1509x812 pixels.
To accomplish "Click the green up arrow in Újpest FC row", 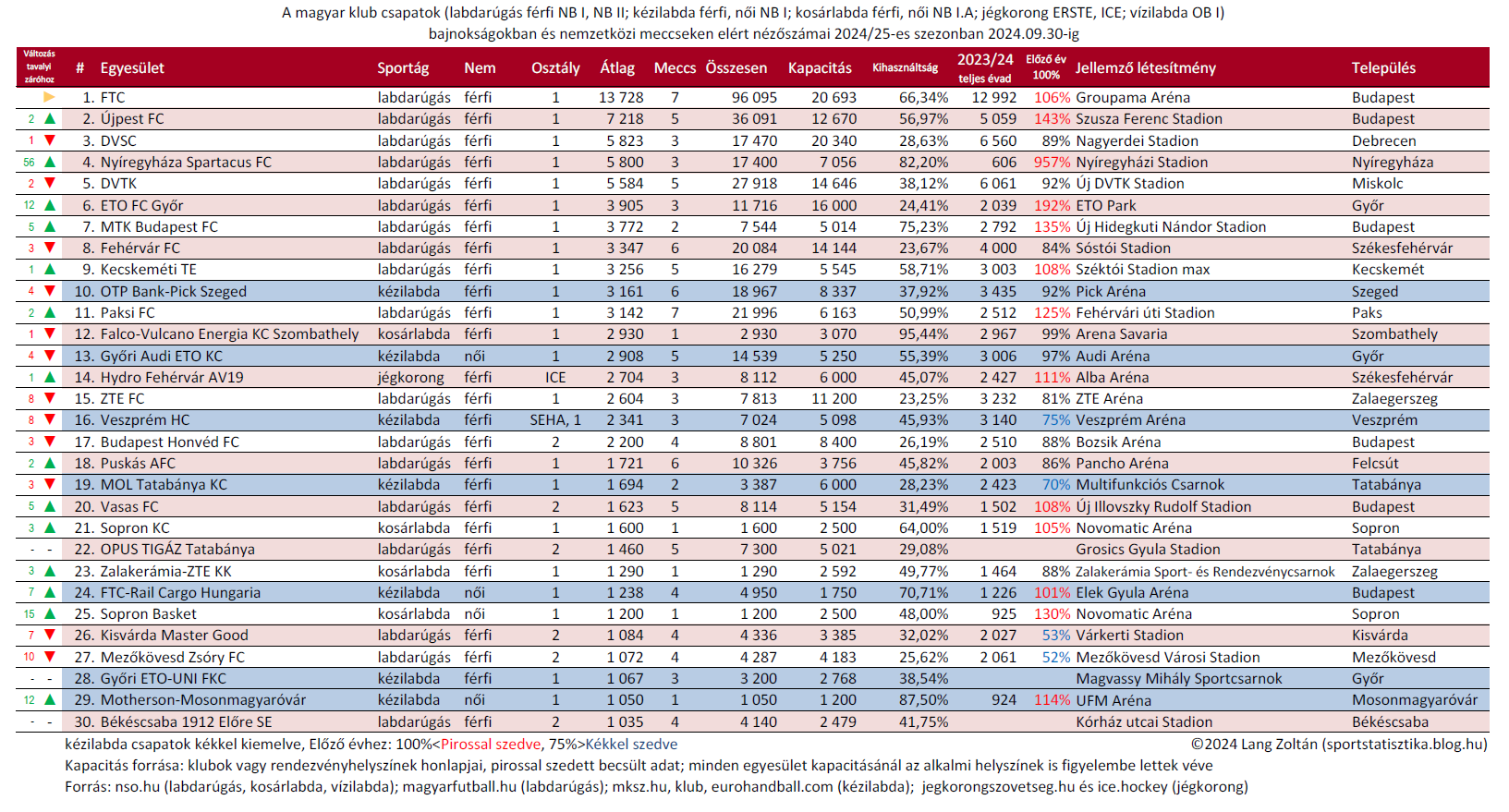I will coord(50,118).
